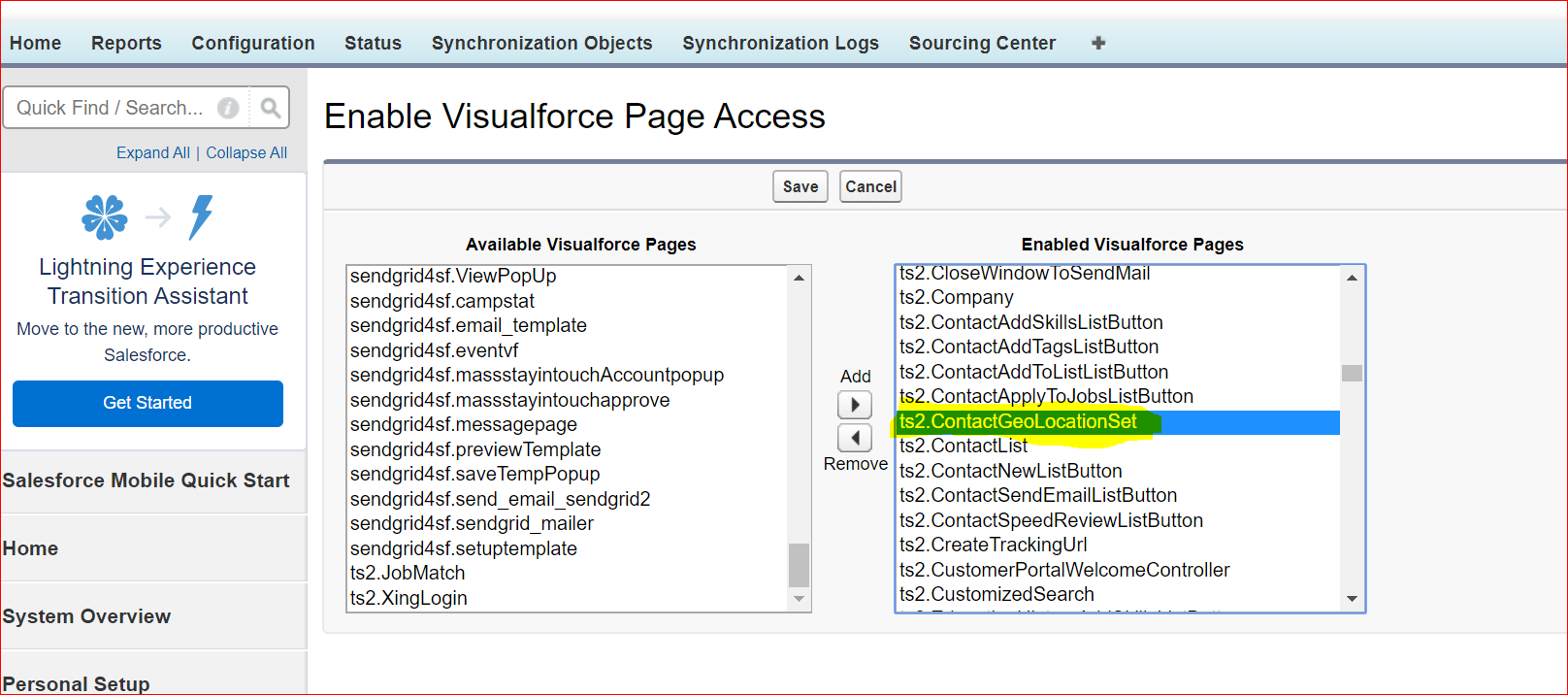Click the magnifier search icon
1568x695 pixels.
point(271,108)
